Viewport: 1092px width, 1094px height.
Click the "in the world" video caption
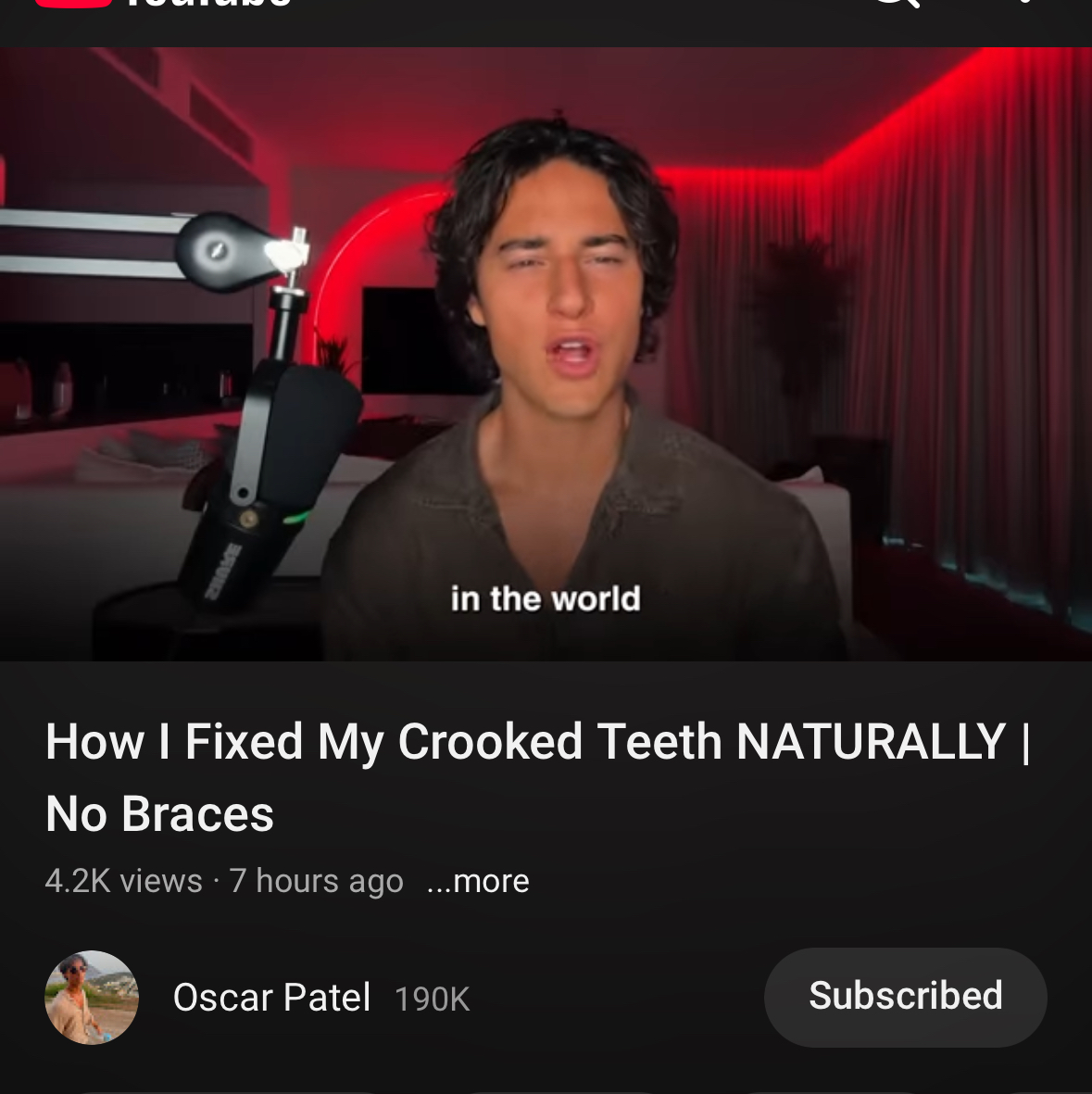tap(546, 598)
